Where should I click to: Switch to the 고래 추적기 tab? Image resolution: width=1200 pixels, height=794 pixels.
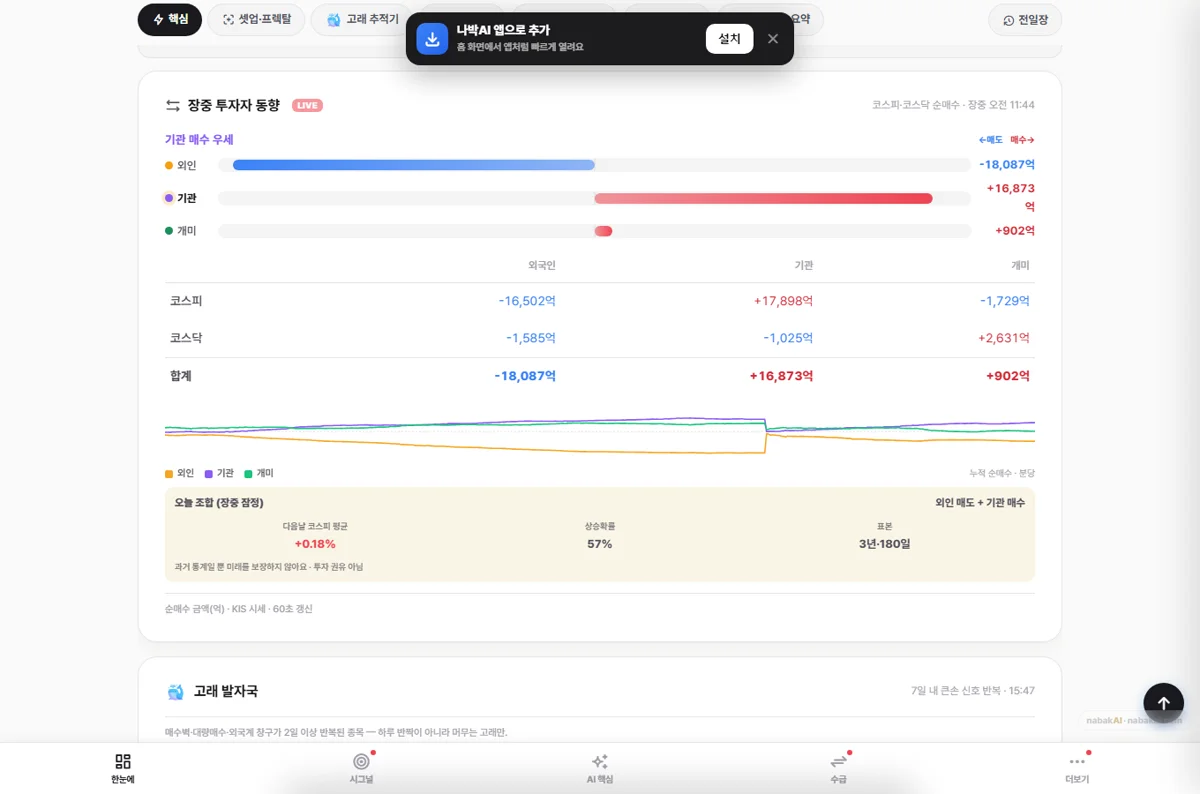(362, 20)
